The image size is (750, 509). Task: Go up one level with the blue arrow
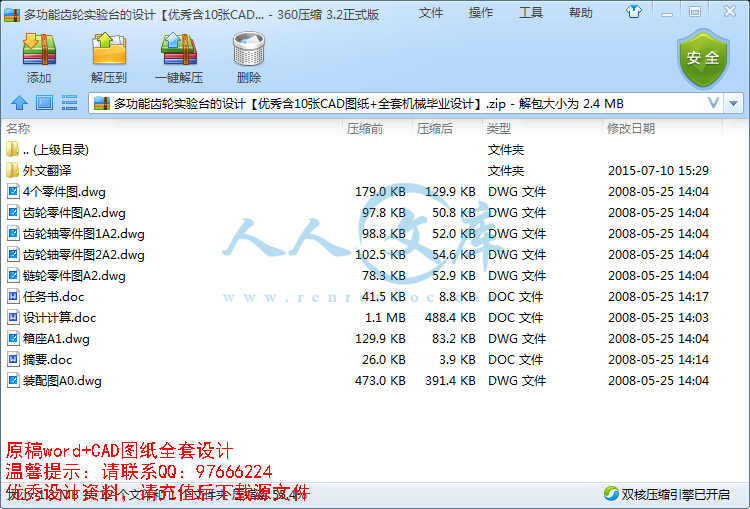point(20,103)
